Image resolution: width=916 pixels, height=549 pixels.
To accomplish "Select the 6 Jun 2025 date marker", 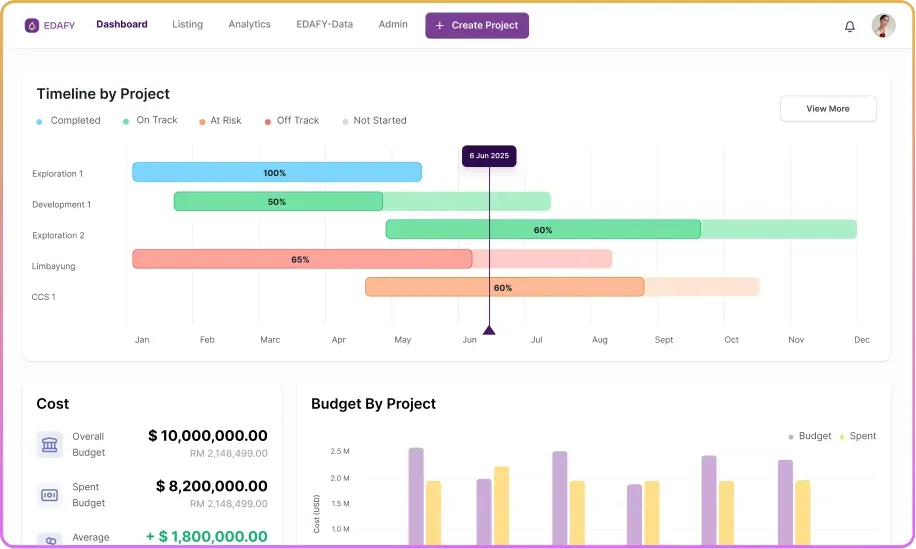I will coord(489,156).
